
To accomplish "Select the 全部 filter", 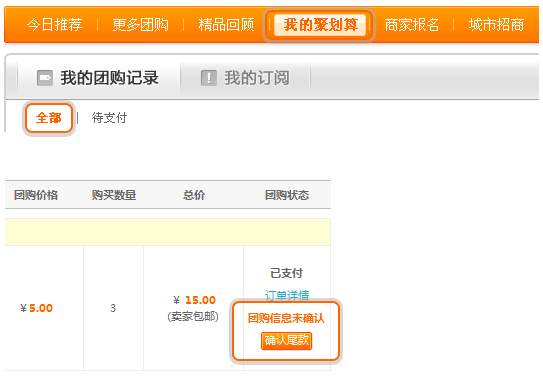I will click(x=48, y=118).
